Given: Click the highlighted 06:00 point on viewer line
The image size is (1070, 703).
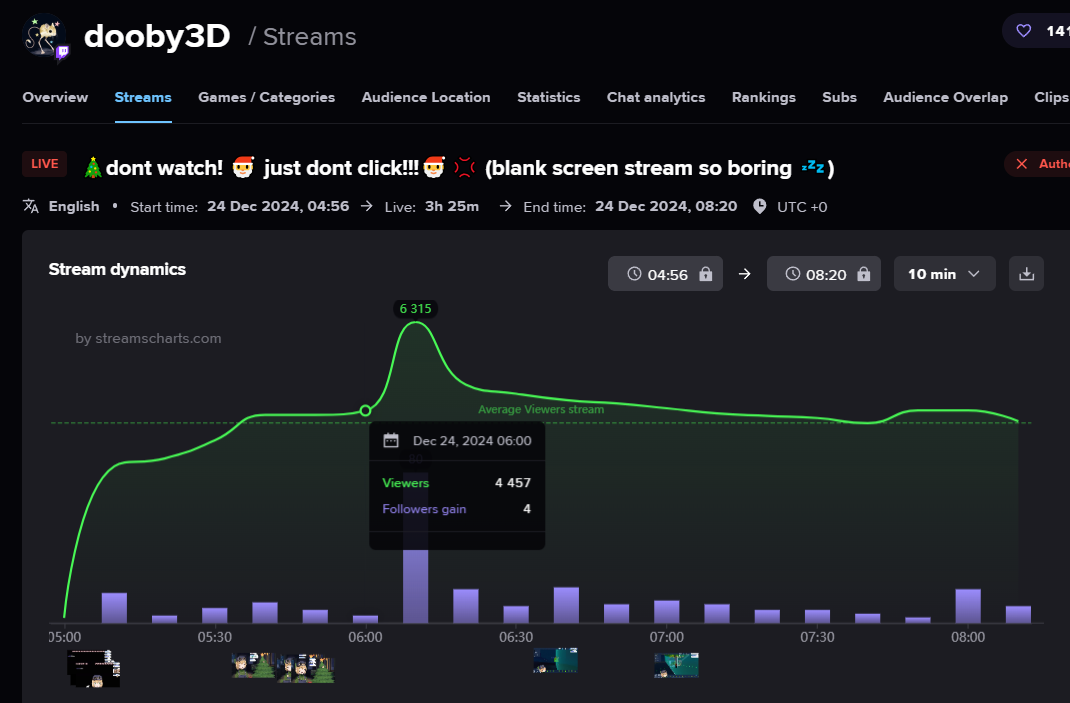Looking at the screenshot, I should click(x=366, y=410).
